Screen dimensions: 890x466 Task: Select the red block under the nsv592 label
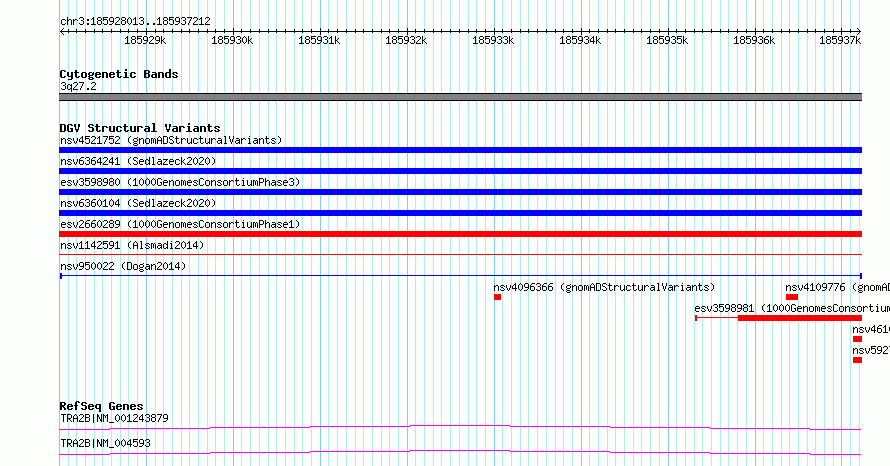pos(857,360)
